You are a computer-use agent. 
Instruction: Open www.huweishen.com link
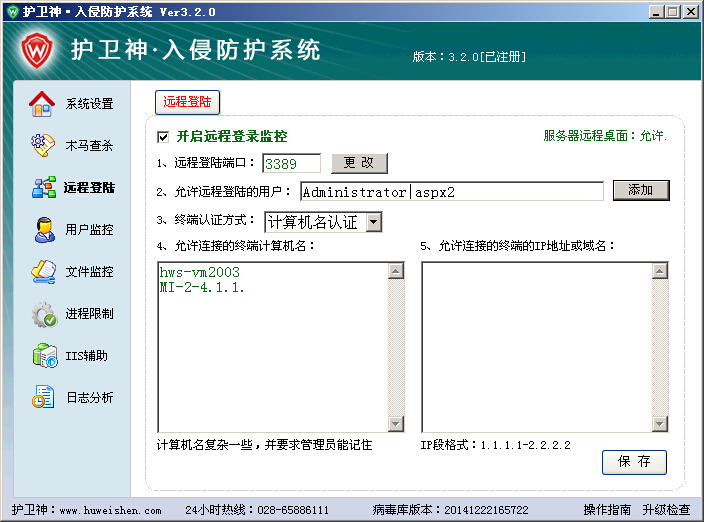pyautogui.click(x=110, y=510)
